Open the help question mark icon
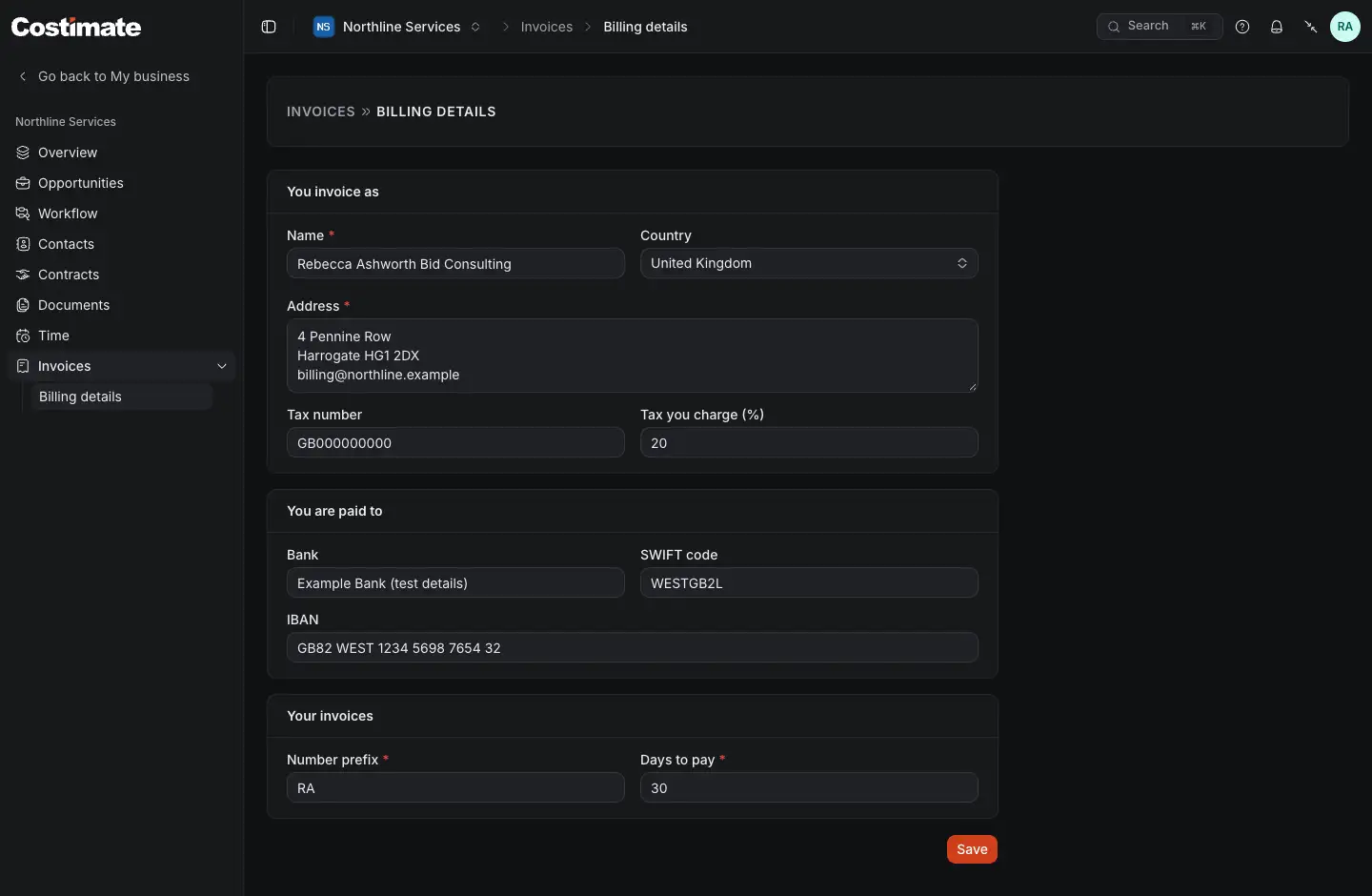This screenshot has width=1372, height=896. (x=1242, y=27)
